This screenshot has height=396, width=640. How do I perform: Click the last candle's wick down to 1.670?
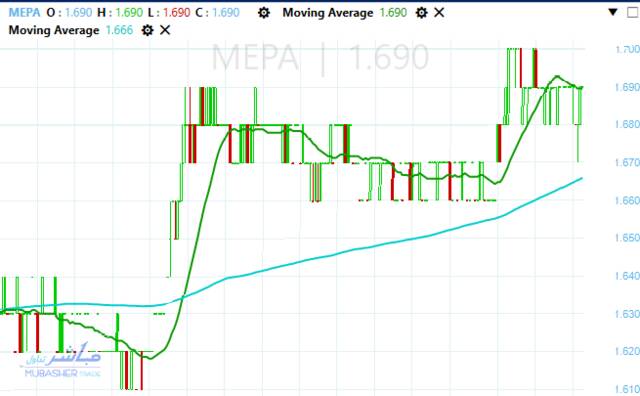578,143
